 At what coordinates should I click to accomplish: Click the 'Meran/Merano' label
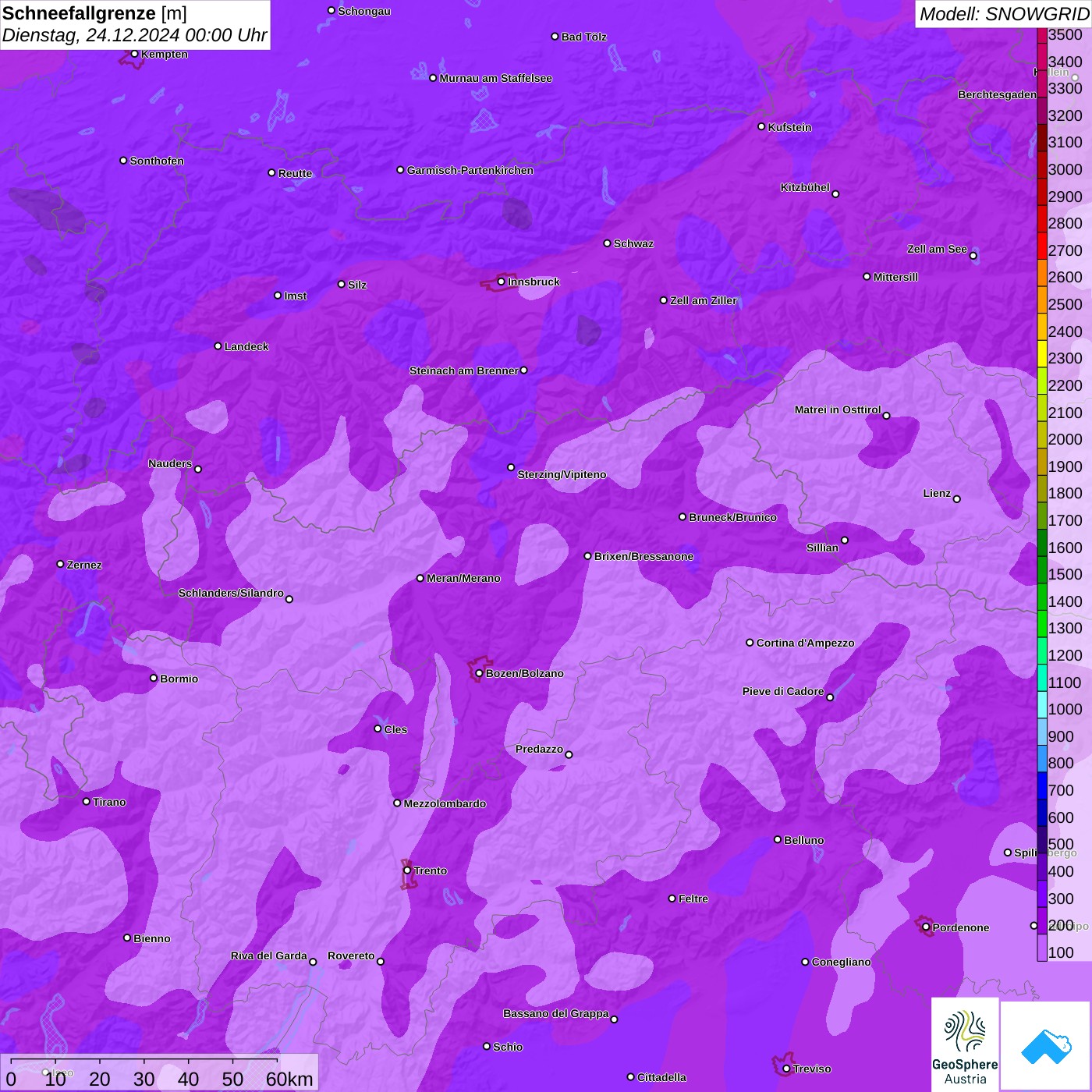464,578
